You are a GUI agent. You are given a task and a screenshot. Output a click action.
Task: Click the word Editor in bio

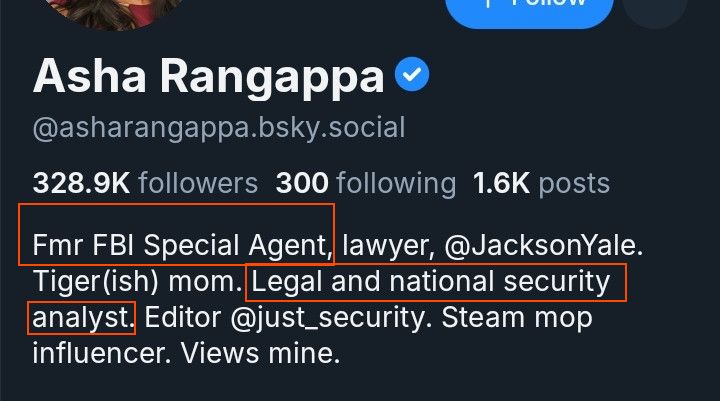182,317
